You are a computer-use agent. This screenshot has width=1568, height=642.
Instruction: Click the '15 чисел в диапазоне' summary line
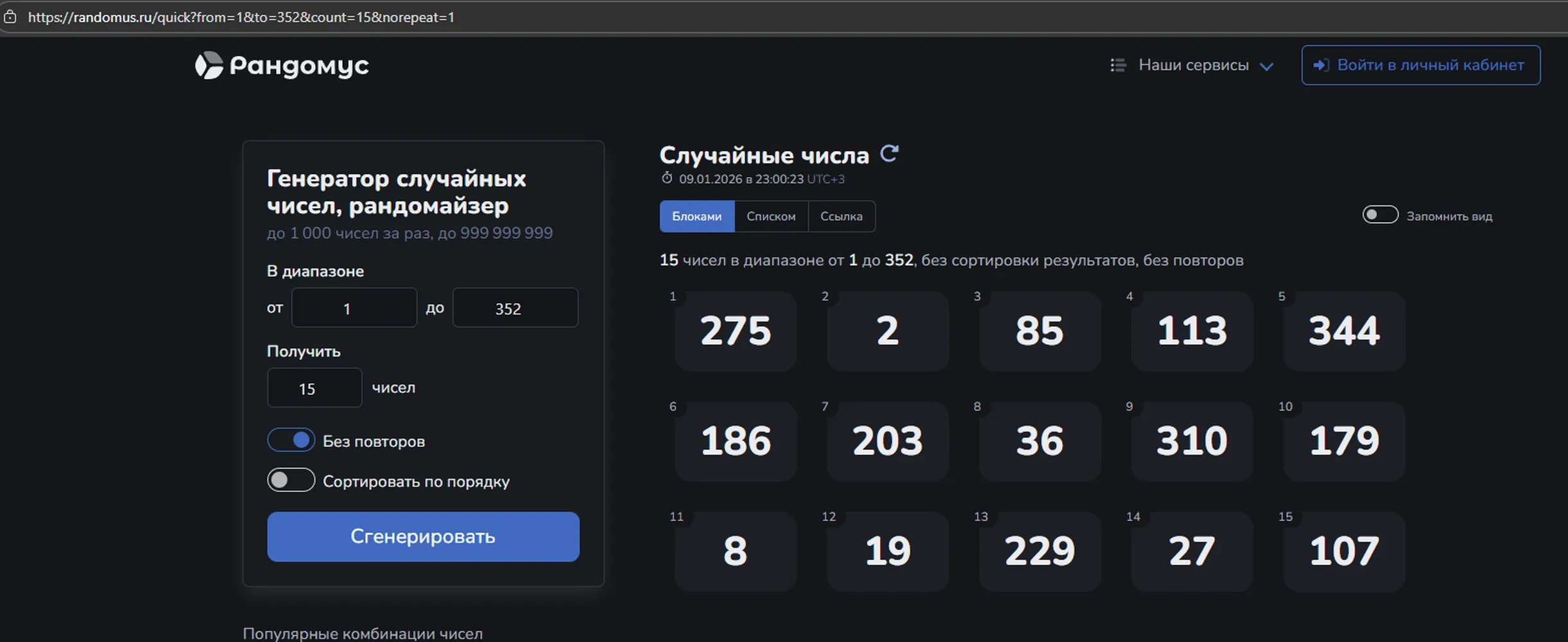pos(952,260)
